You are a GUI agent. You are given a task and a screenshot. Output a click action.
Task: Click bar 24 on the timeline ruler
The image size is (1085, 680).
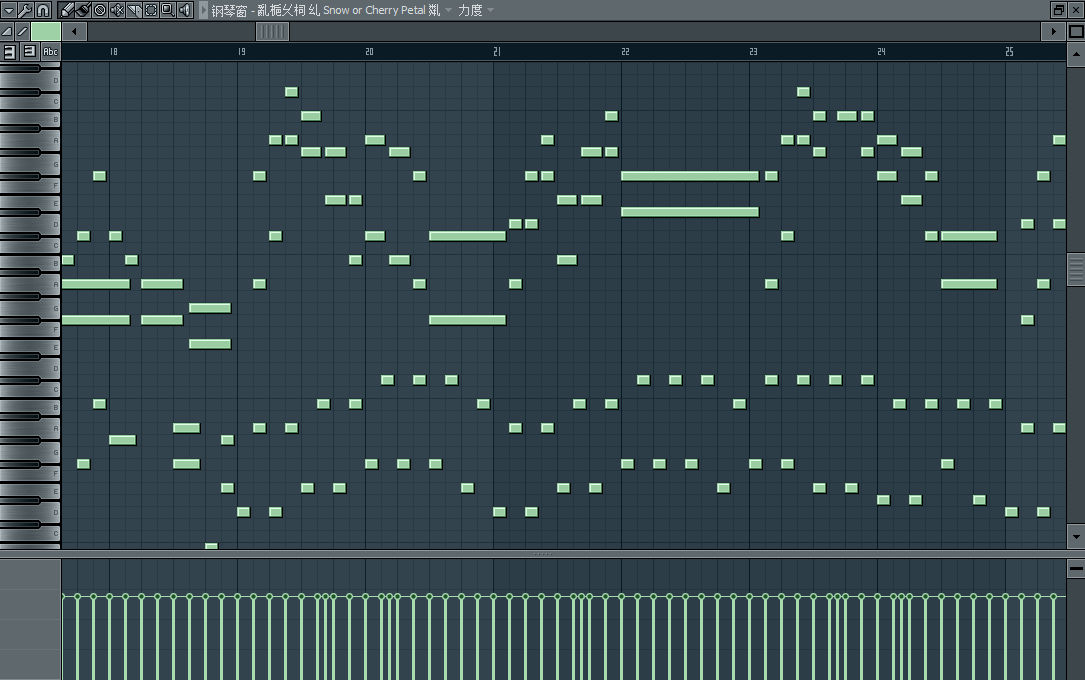coord(882,52)
